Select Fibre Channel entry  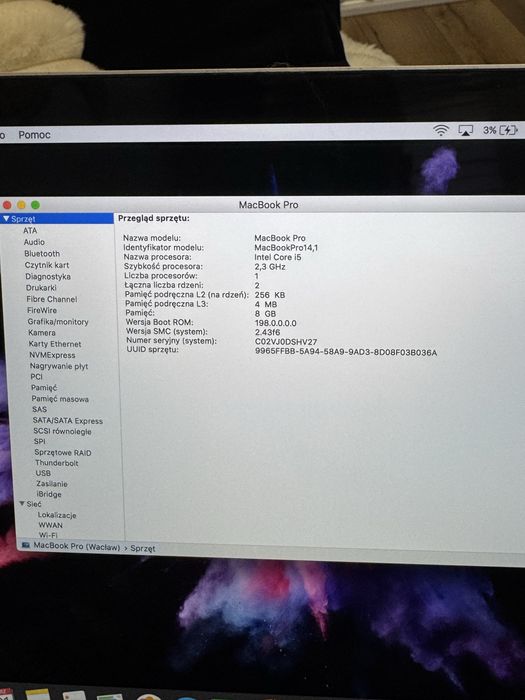pos(51,299)
